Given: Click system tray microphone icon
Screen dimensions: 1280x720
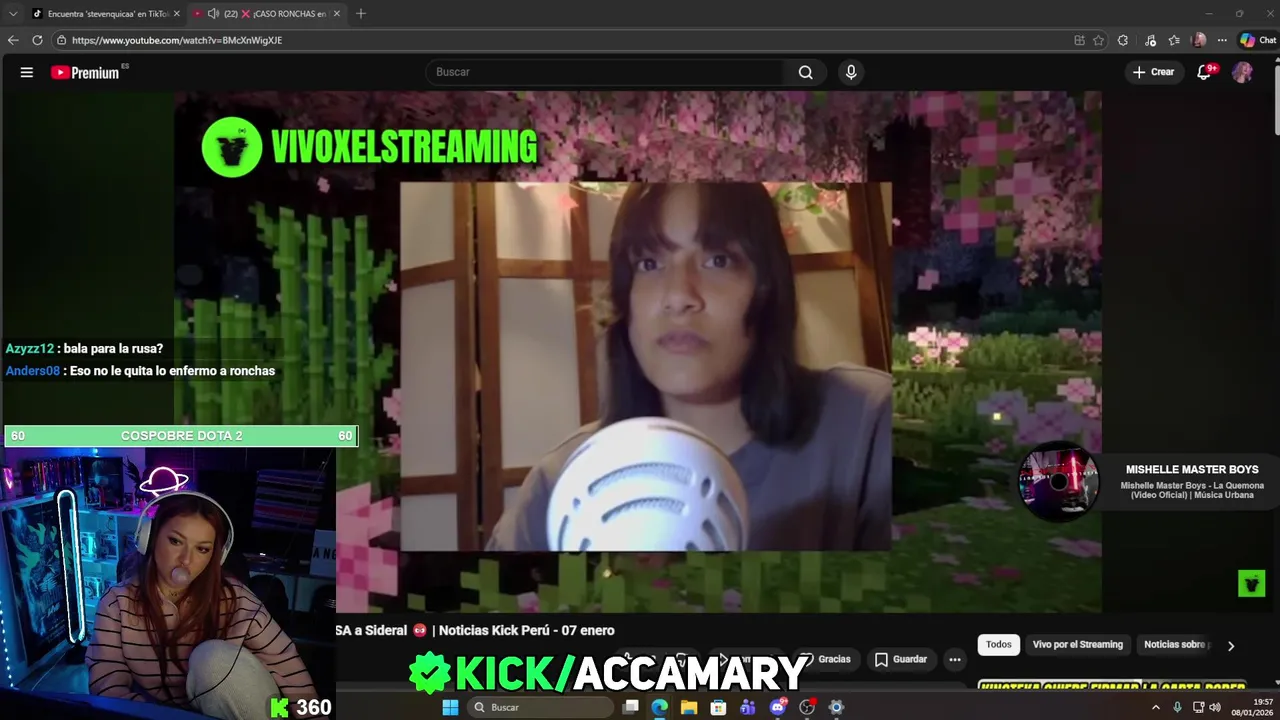Looking at the screenshot, I should 1177,707.
